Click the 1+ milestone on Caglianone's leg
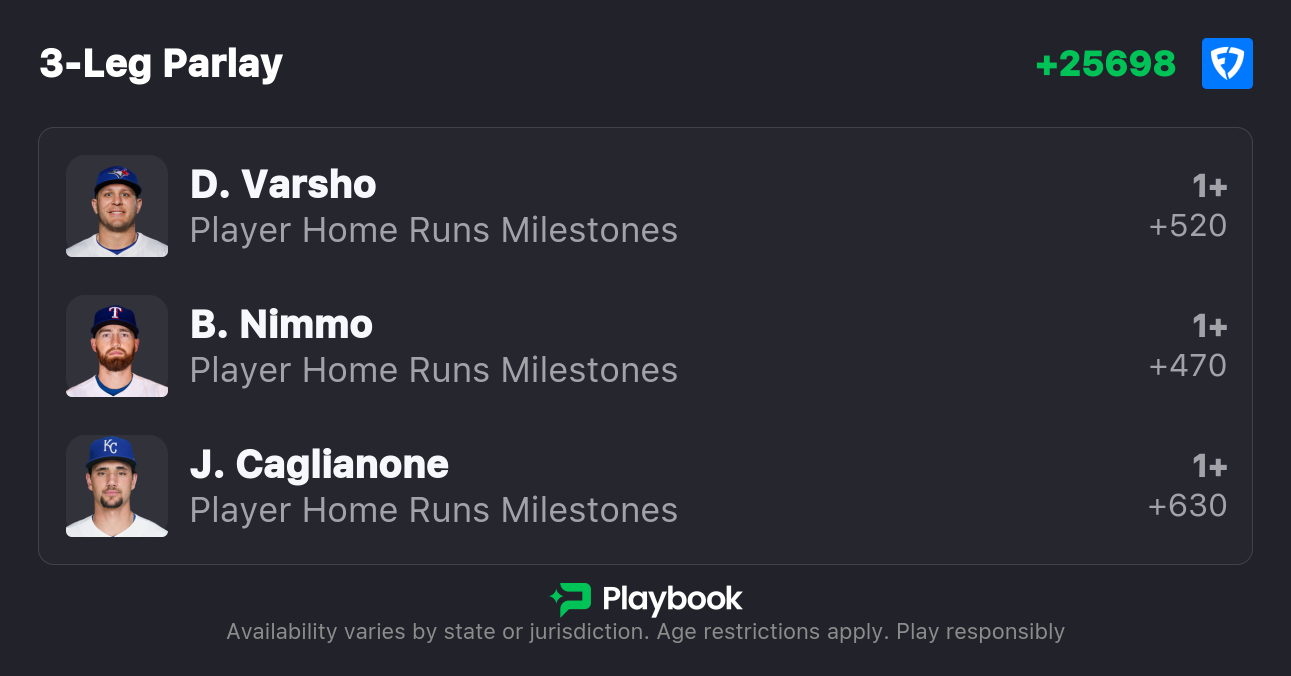This screenshot has height=676, width=1291. point(1209,467)
